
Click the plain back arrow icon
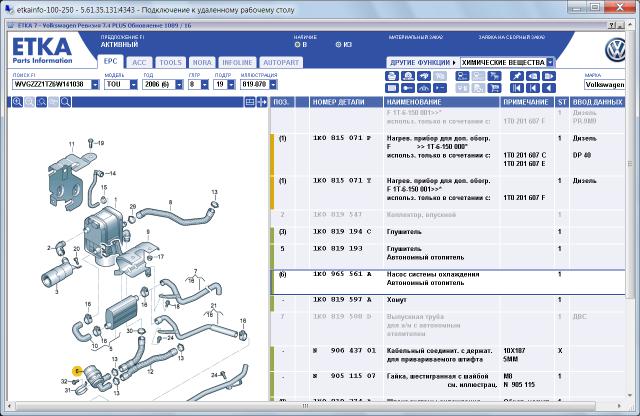coord(549,88)
